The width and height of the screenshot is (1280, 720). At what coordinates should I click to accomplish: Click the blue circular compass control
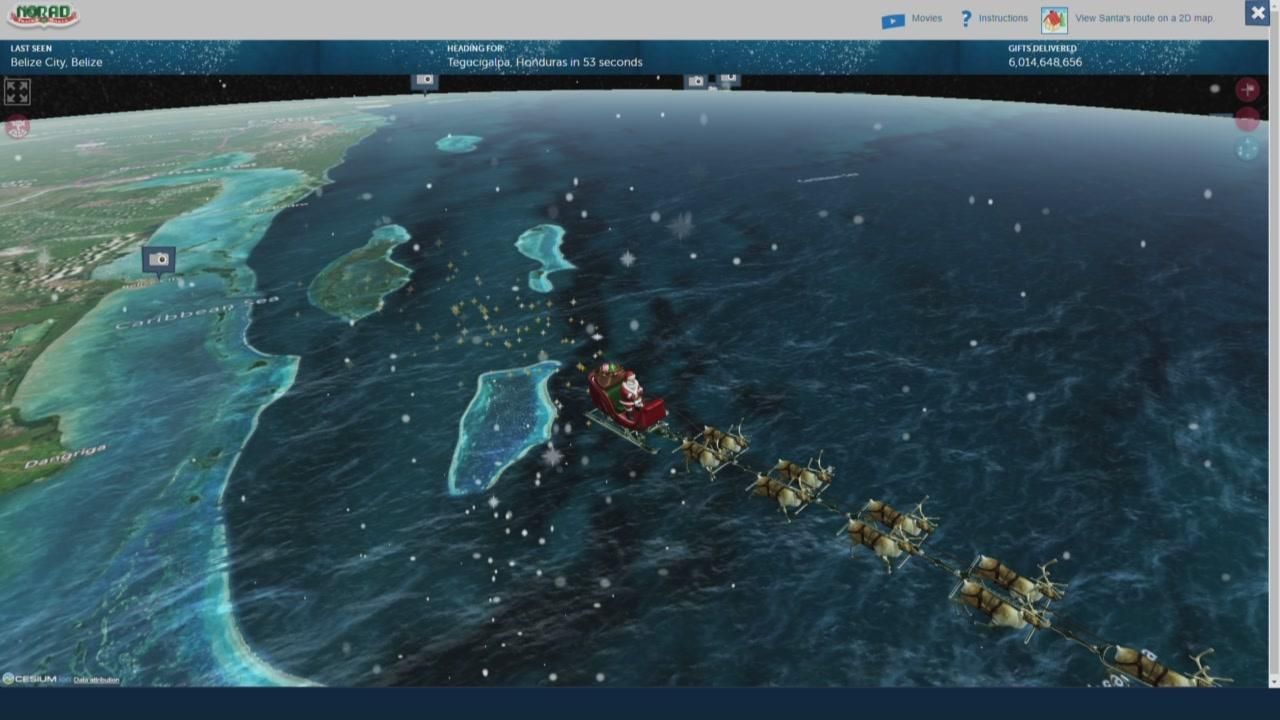[x=1247, y=149]
